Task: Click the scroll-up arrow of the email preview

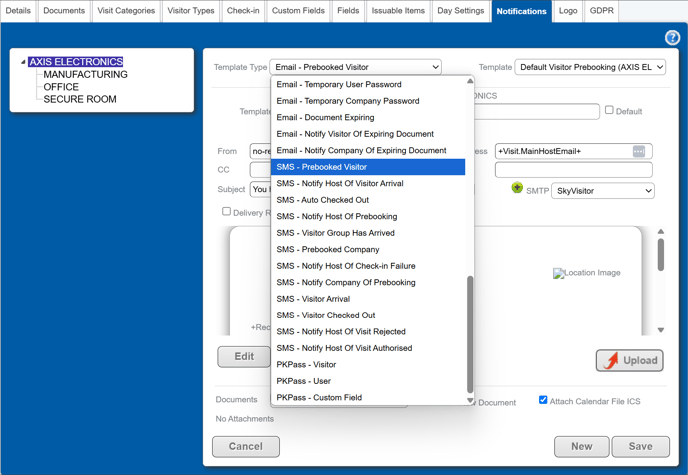Action: click(660, 232)
